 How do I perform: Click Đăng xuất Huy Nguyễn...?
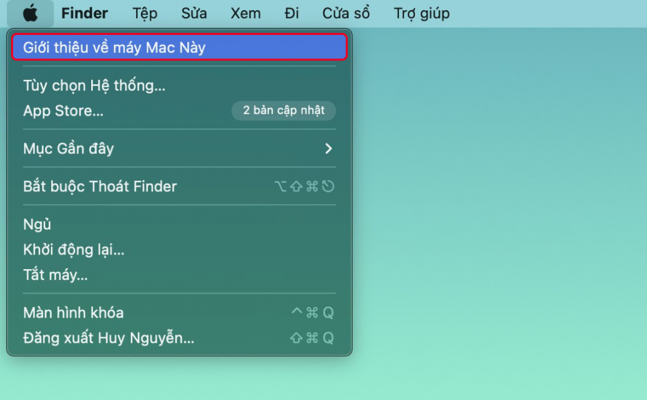tap(108, 338)
